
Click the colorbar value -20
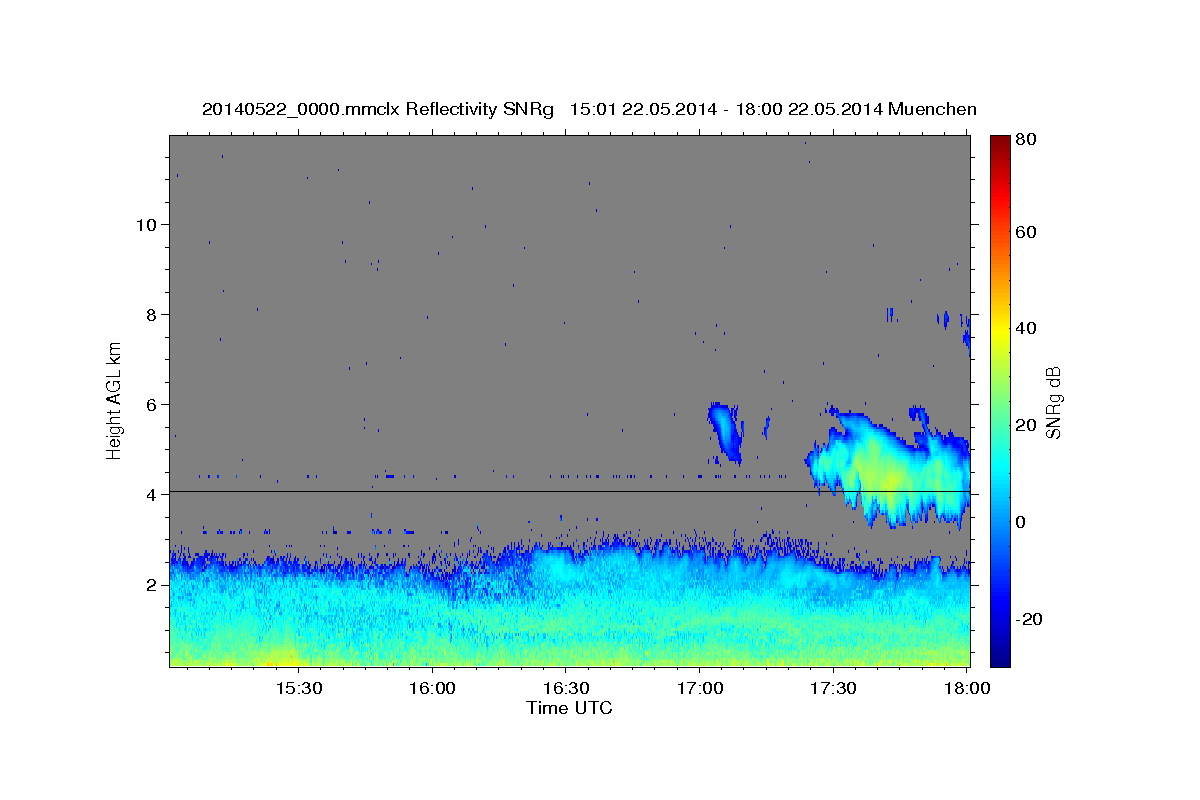pyautogui.click(x=1029, y=619)
